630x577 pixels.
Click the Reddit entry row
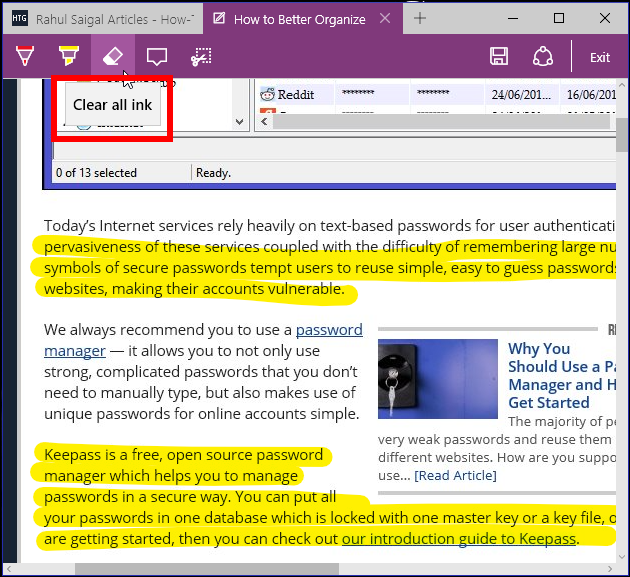436,94
